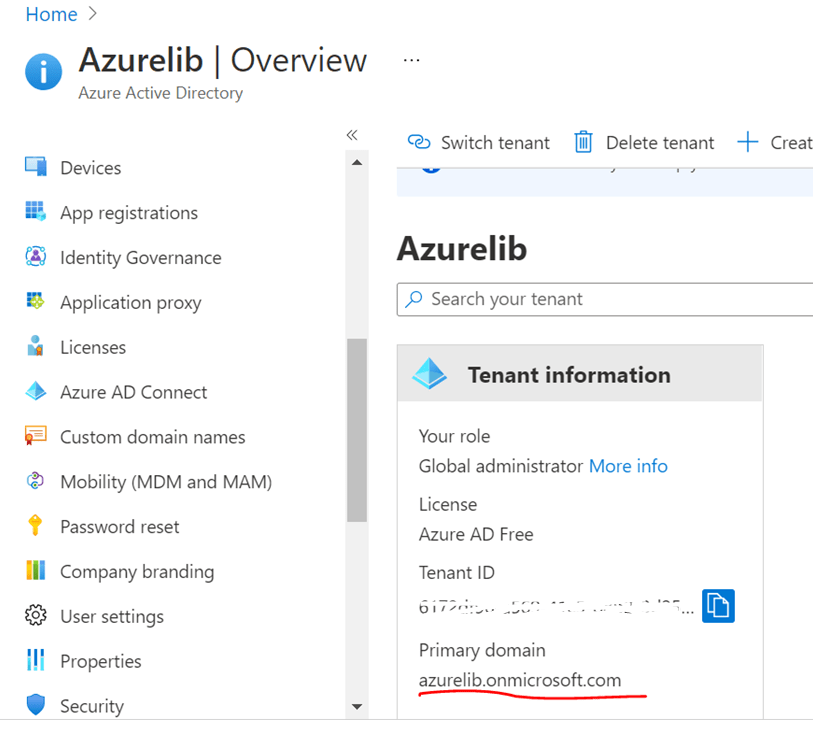Click the Application proxy icon
813x731 pixels.
(x=36, y=302)
